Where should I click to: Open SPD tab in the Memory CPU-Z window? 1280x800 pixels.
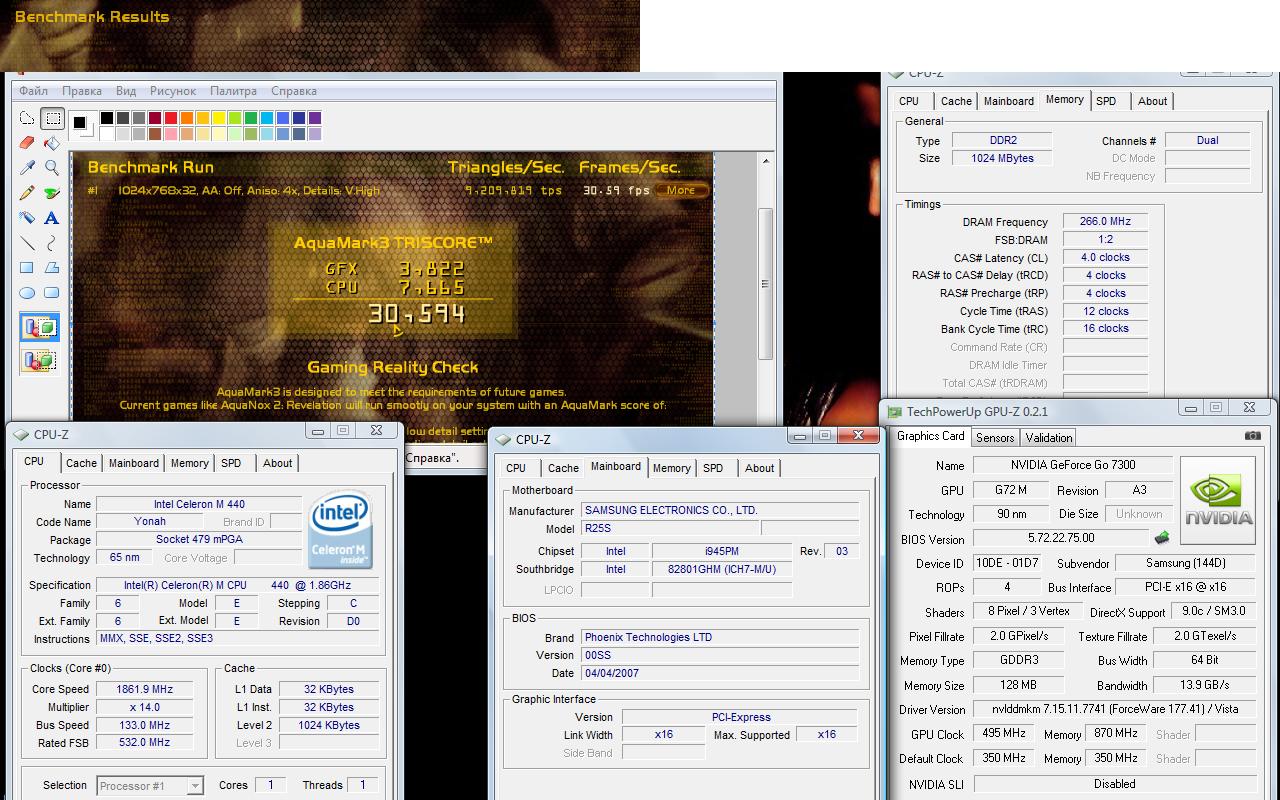(1106, 101)
